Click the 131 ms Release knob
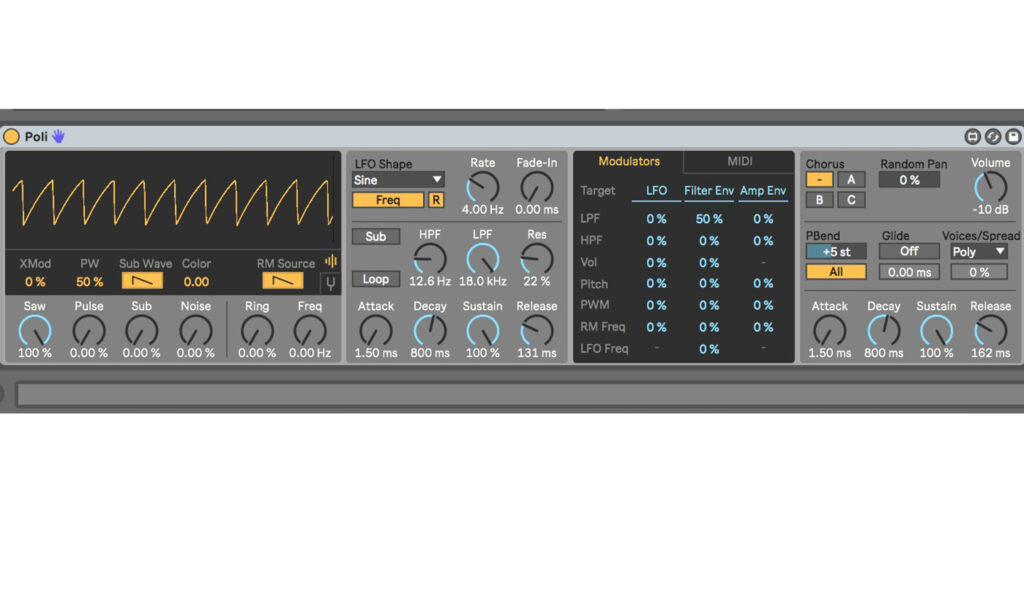 537,331
